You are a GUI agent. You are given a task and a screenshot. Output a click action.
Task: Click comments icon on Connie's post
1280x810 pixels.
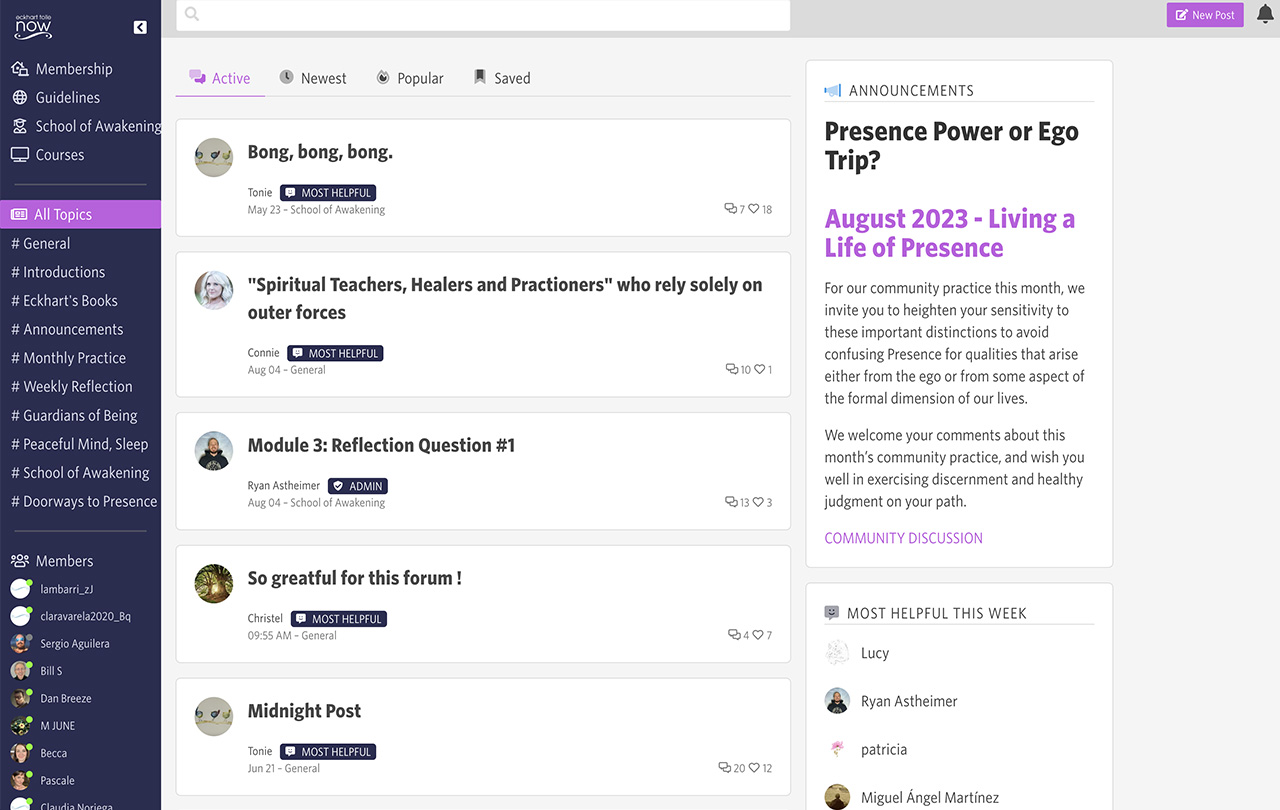(x=732, y=369)
